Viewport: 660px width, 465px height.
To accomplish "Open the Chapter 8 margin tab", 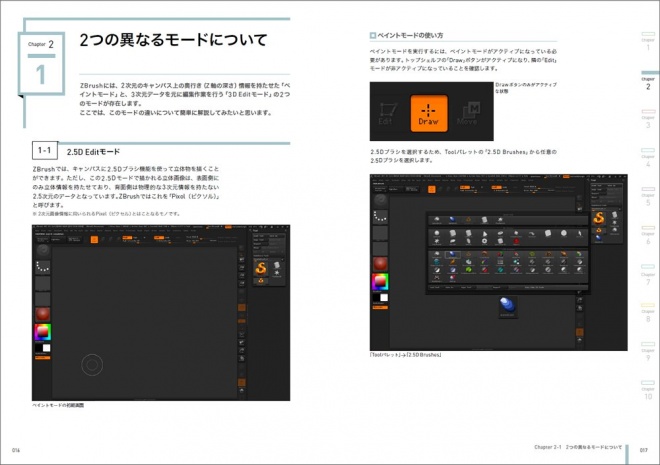I will 648,313.
